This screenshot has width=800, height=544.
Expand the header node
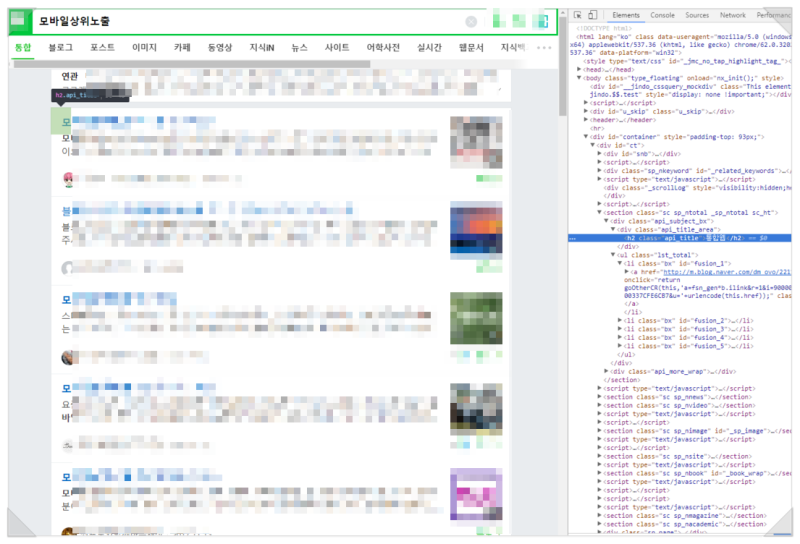click(586, 120)
